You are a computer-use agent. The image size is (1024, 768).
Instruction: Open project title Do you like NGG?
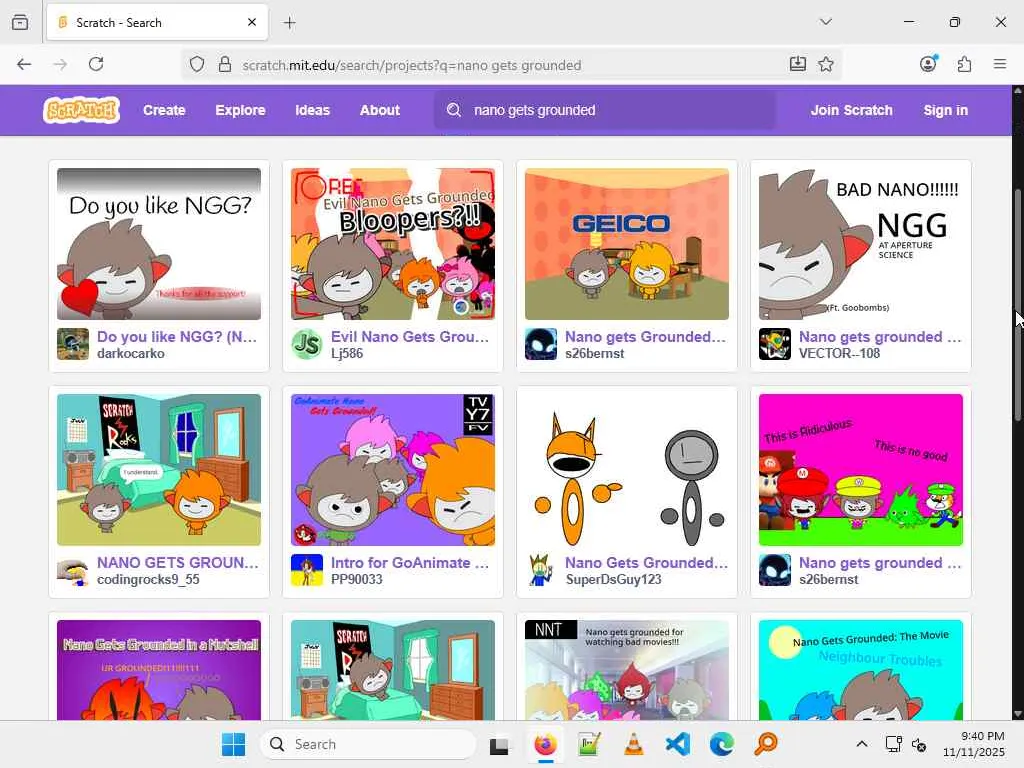[x=177, y=337]
